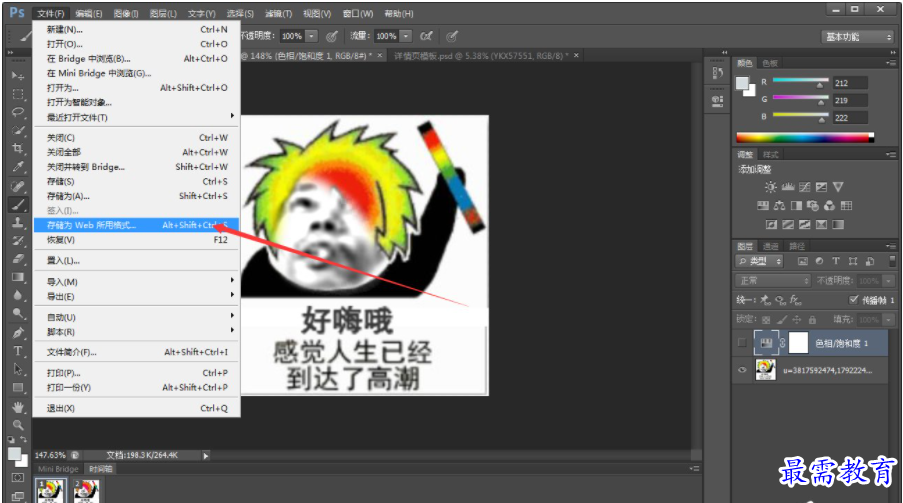Hide the u=3817592474 image layer

(x=742, y=370)
